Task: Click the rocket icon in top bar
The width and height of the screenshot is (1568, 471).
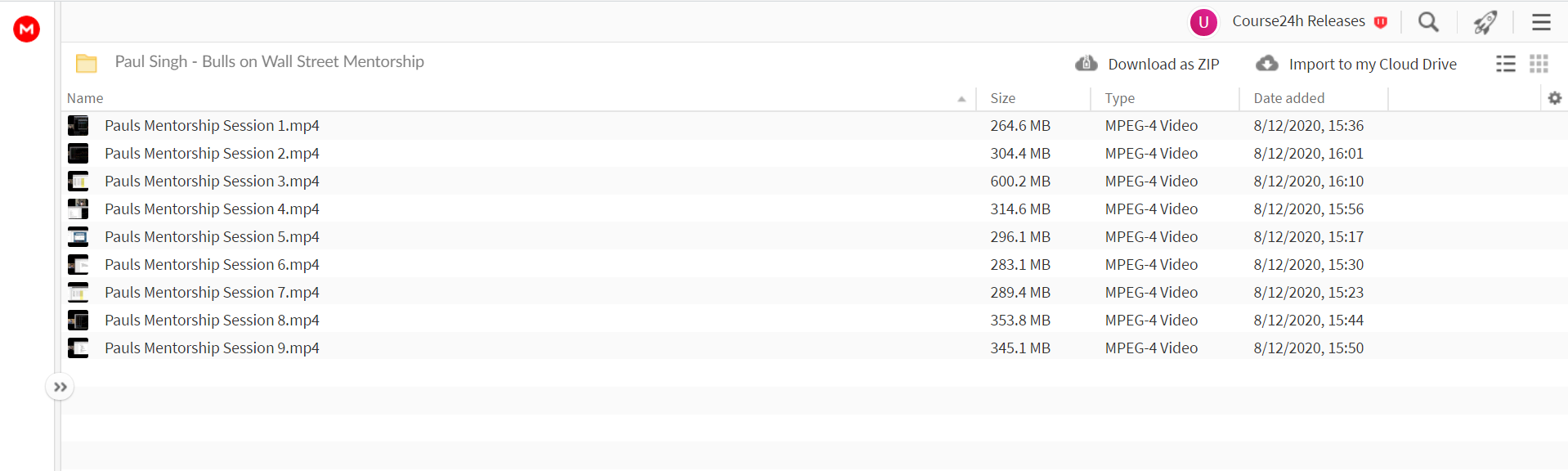Action: click(1485, 22)
